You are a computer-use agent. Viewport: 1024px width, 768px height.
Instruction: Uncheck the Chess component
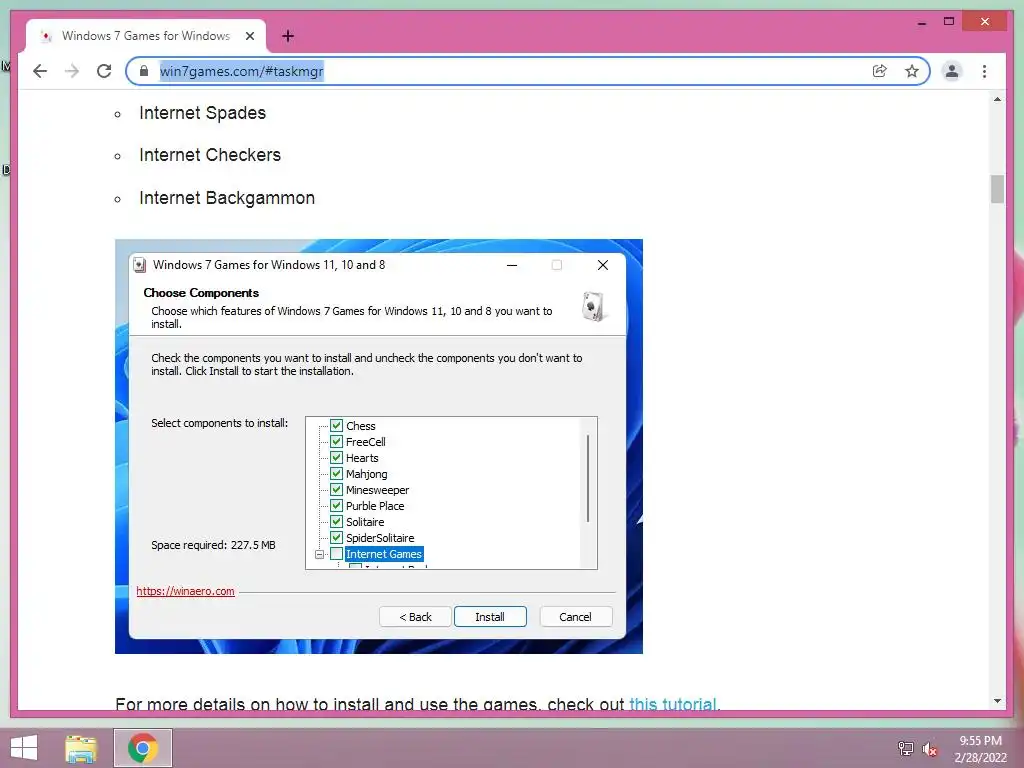pos(337,426)
